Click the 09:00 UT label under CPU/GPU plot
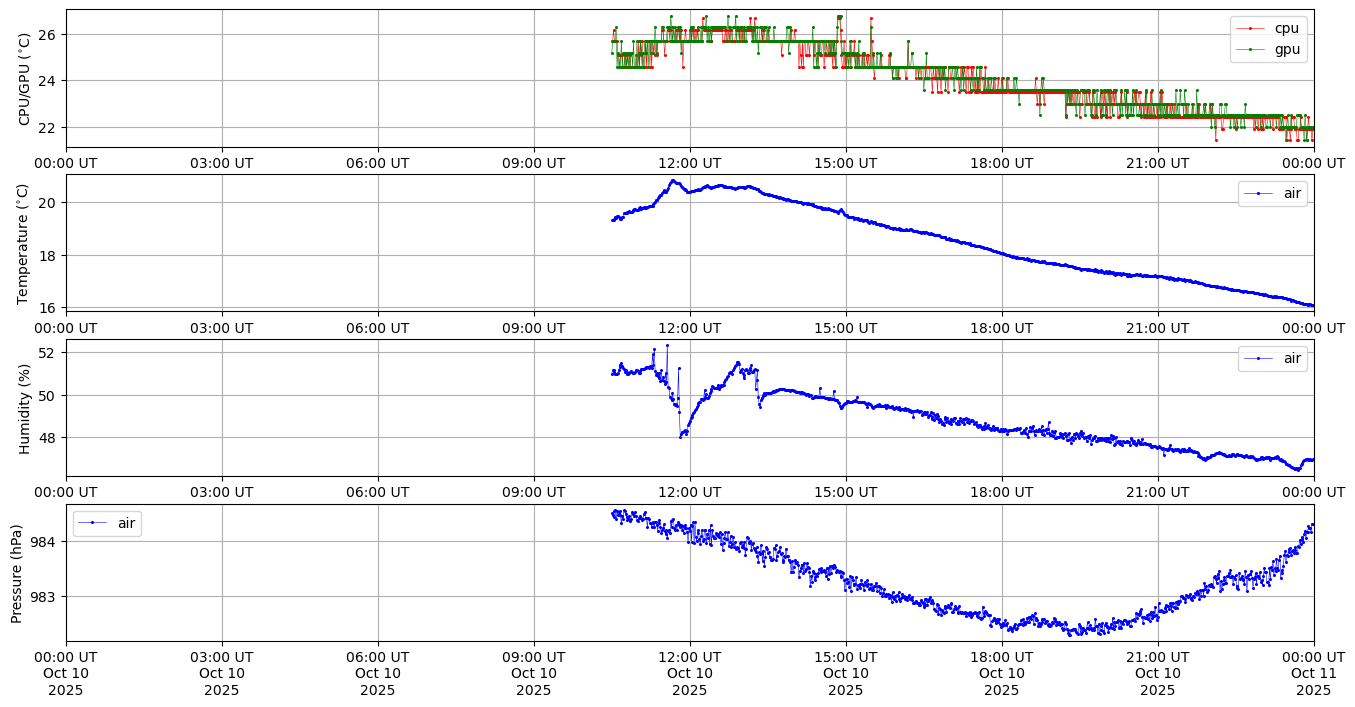 [533, 163]
